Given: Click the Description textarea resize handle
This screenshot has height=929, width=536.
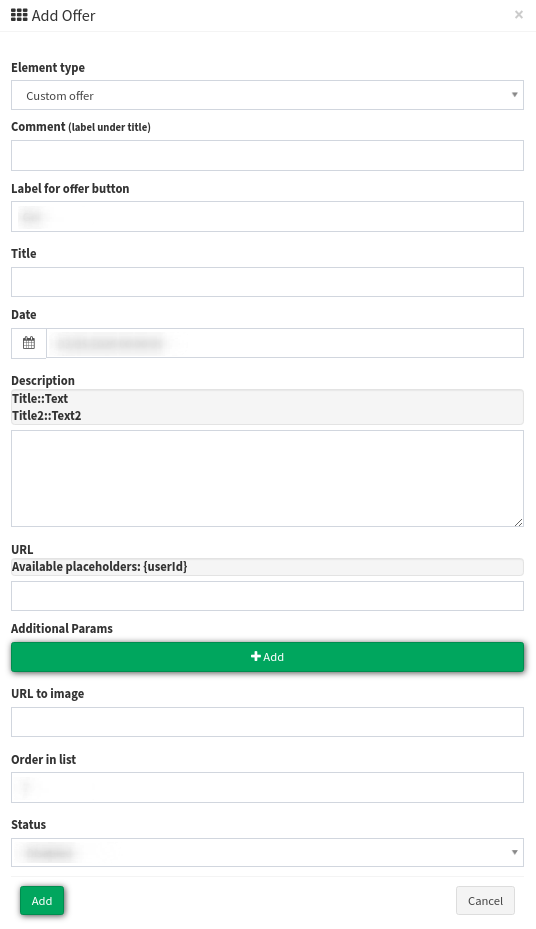Looking at the screenshot, I should tap(519, 522).
